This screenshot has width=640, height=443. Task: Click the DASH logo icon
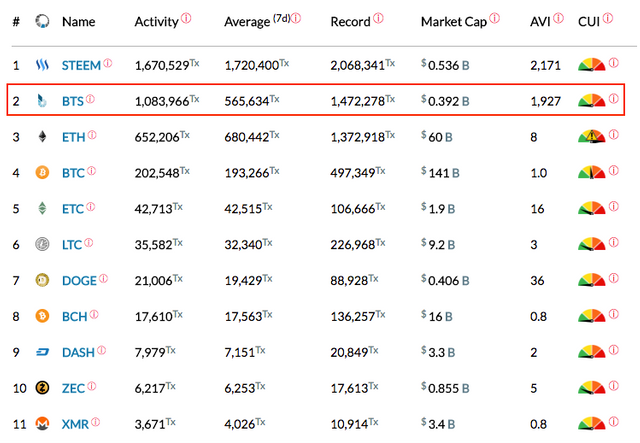[42, 352]
